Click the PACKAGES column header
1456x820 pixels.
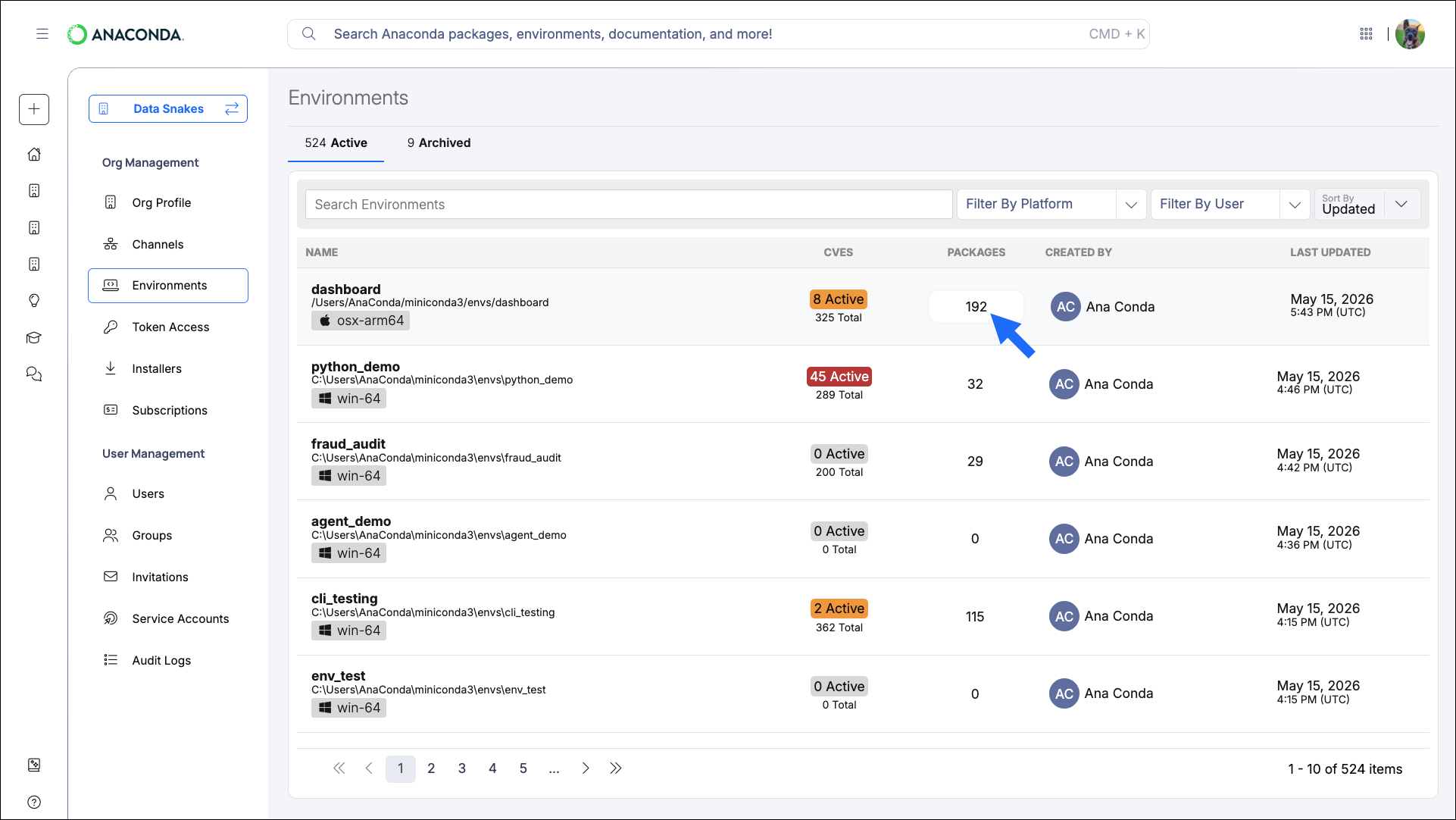click(976, 252)
